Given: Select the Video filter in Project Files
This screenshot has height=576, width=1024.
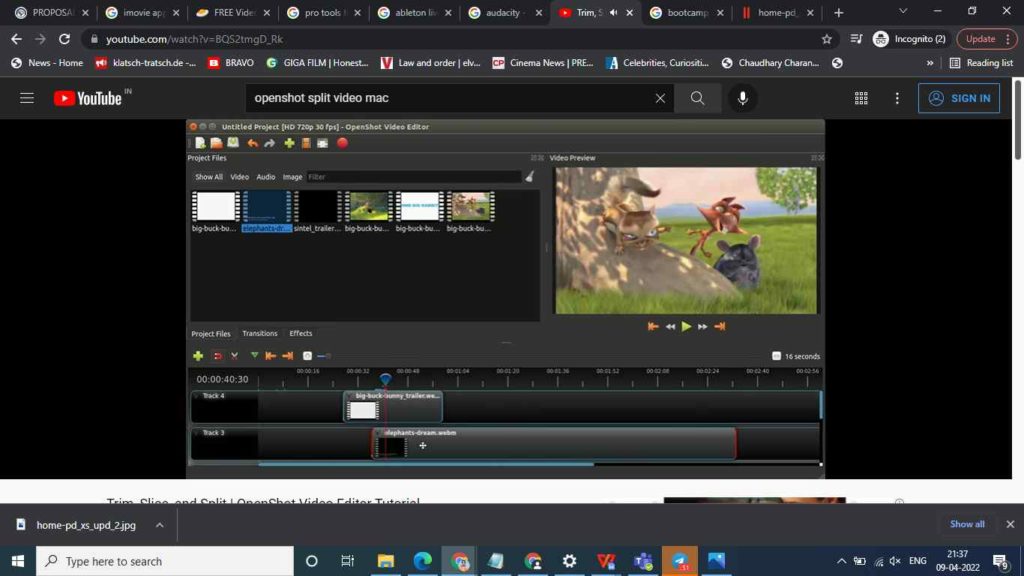Looking at the screenshot, I should 240,177.
